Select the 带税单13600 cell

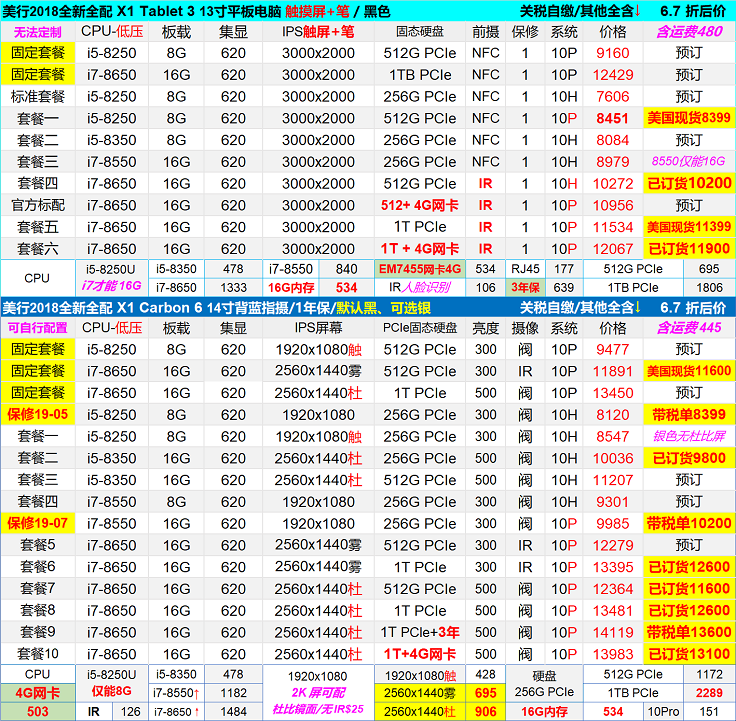(x=689, y=632)
